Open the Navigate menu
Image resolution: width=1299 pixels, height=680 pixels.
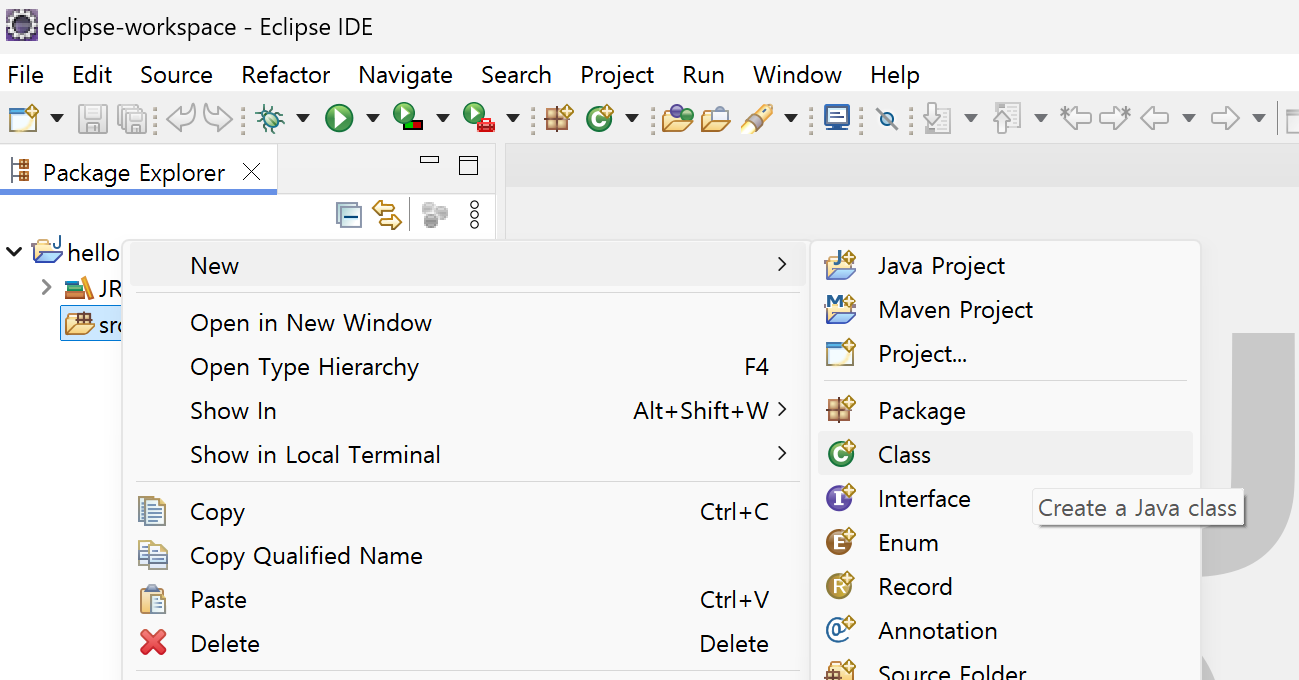point(405,75)
